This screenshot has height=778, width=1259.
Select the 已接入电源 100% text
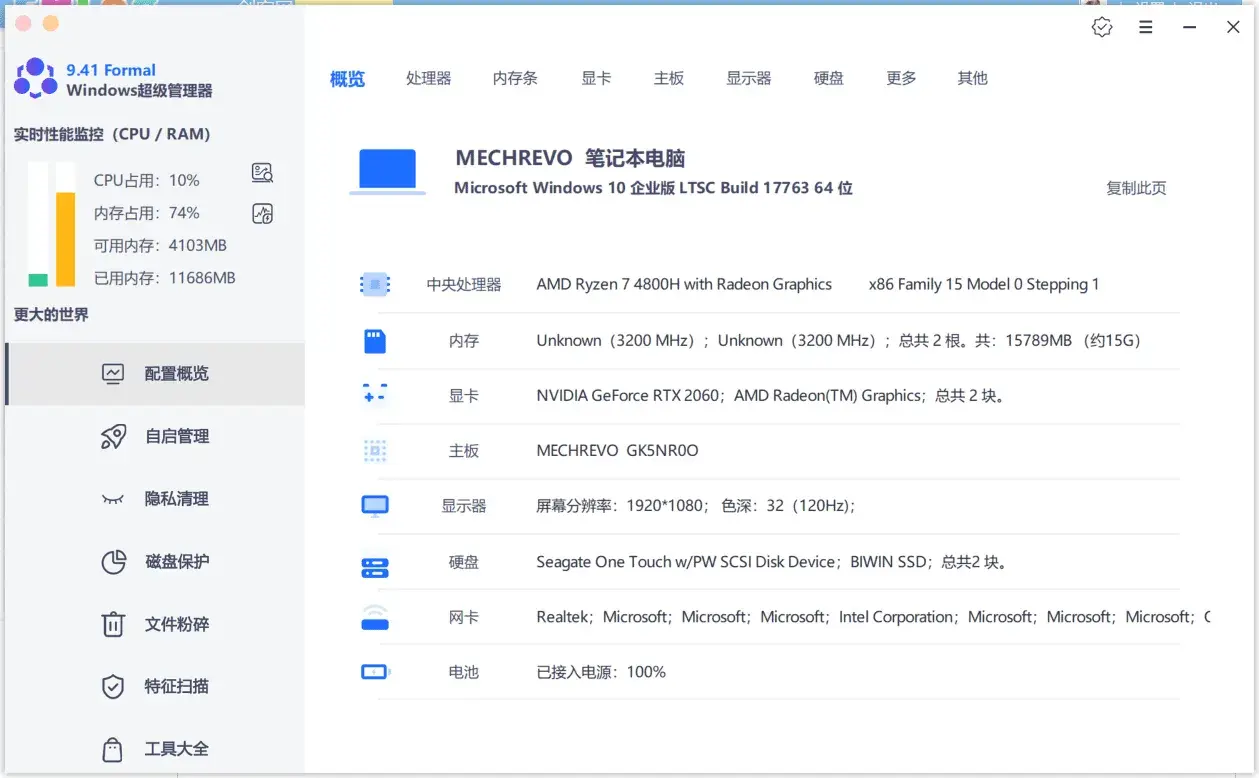click(x=601, y=672)
